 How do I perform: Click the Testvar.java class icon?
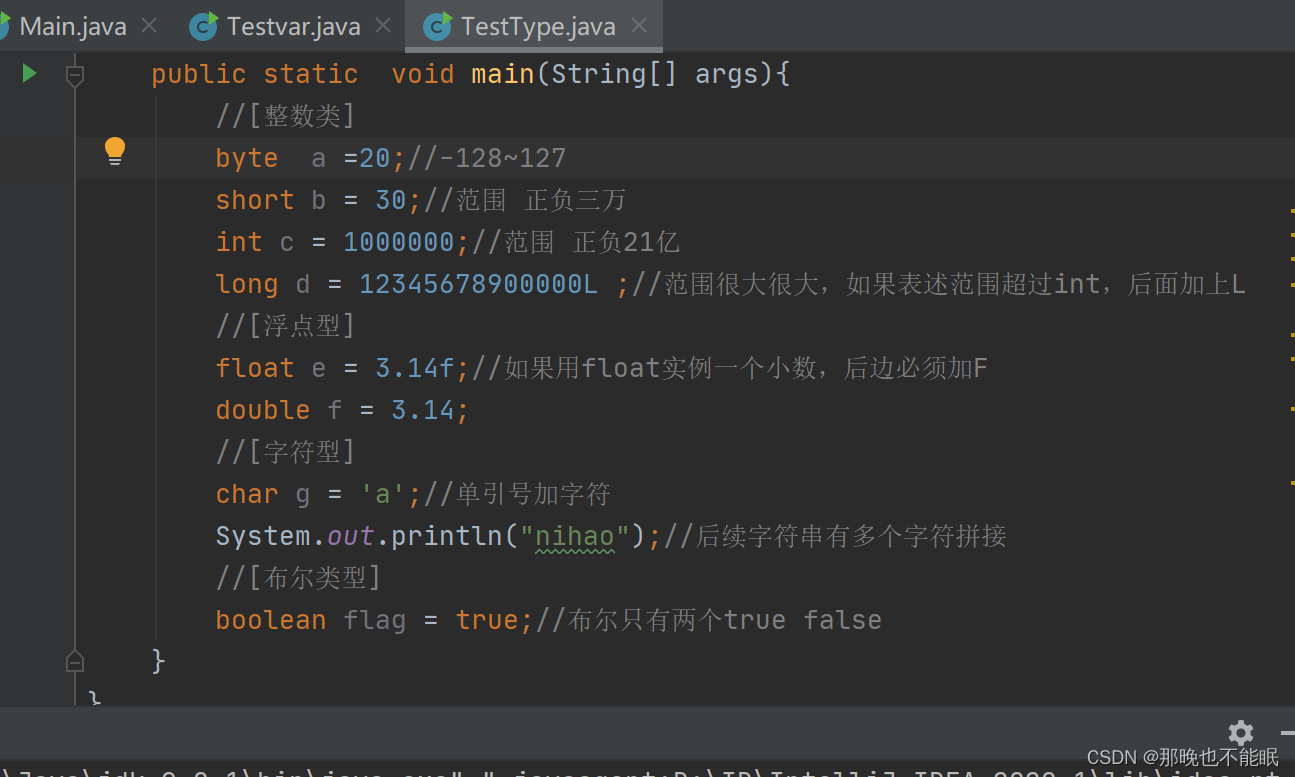(x=204, y=26)
